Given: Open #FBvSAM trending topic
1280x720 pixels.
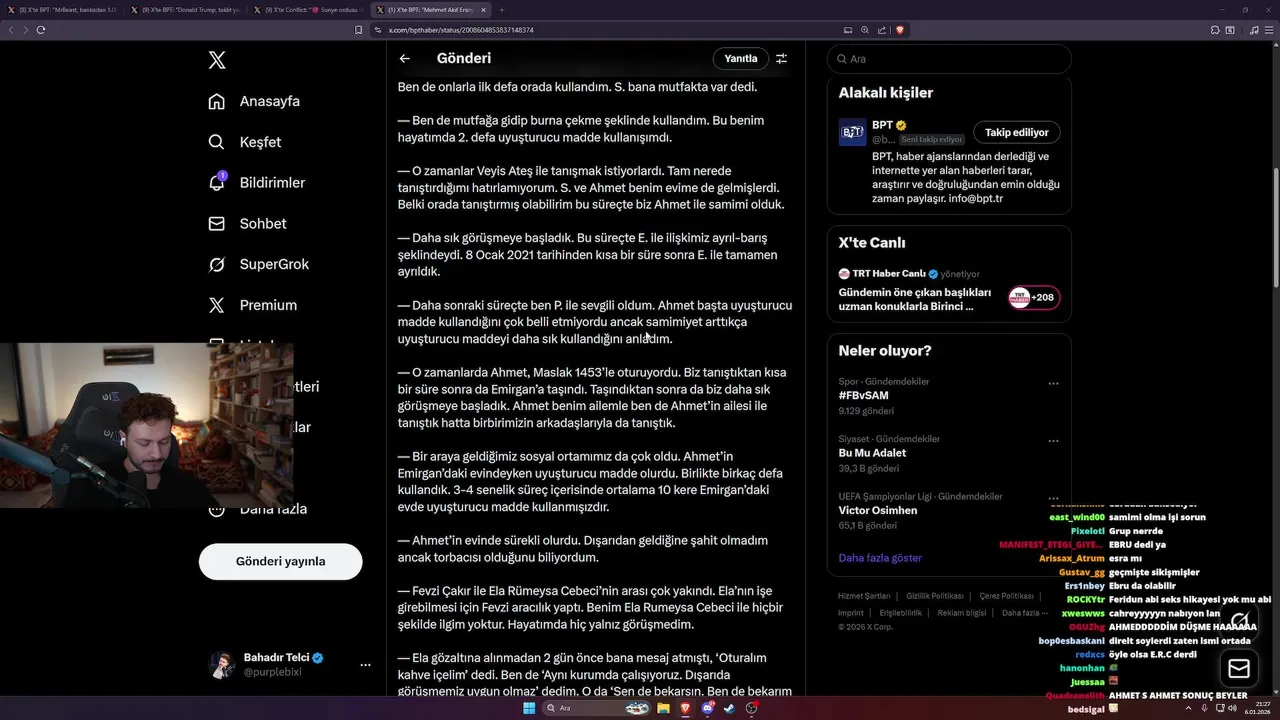Looking at the screenshot, I should click(863, 395).
